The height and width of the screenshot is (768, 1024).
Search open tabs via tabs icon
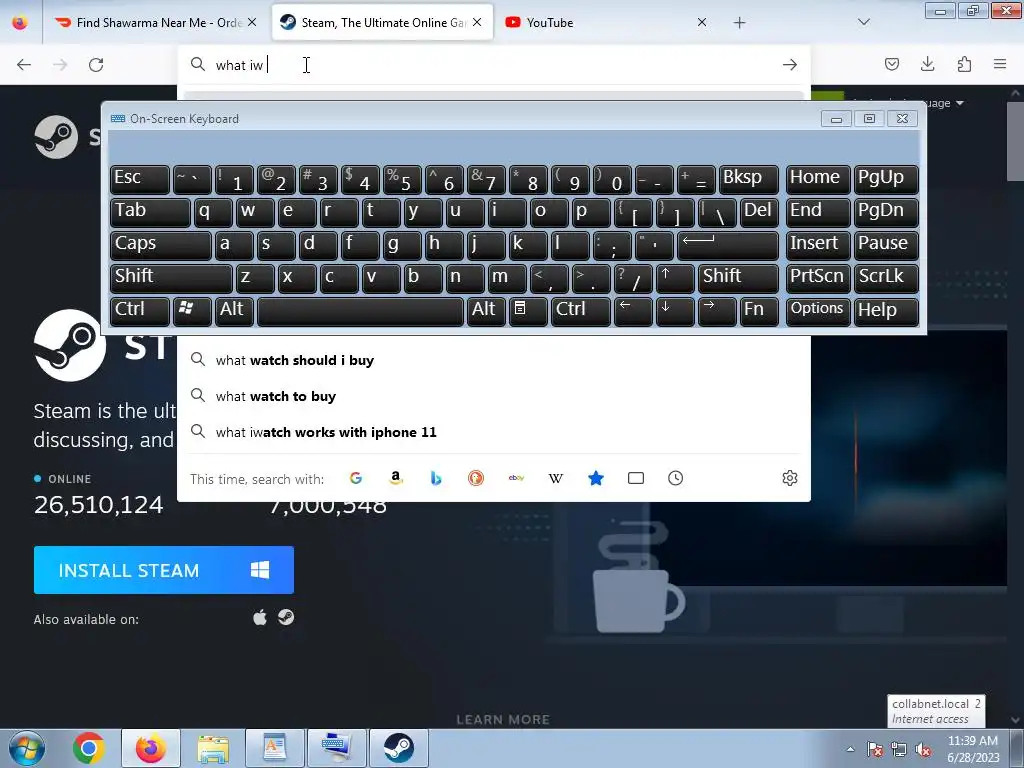(635, 478)
